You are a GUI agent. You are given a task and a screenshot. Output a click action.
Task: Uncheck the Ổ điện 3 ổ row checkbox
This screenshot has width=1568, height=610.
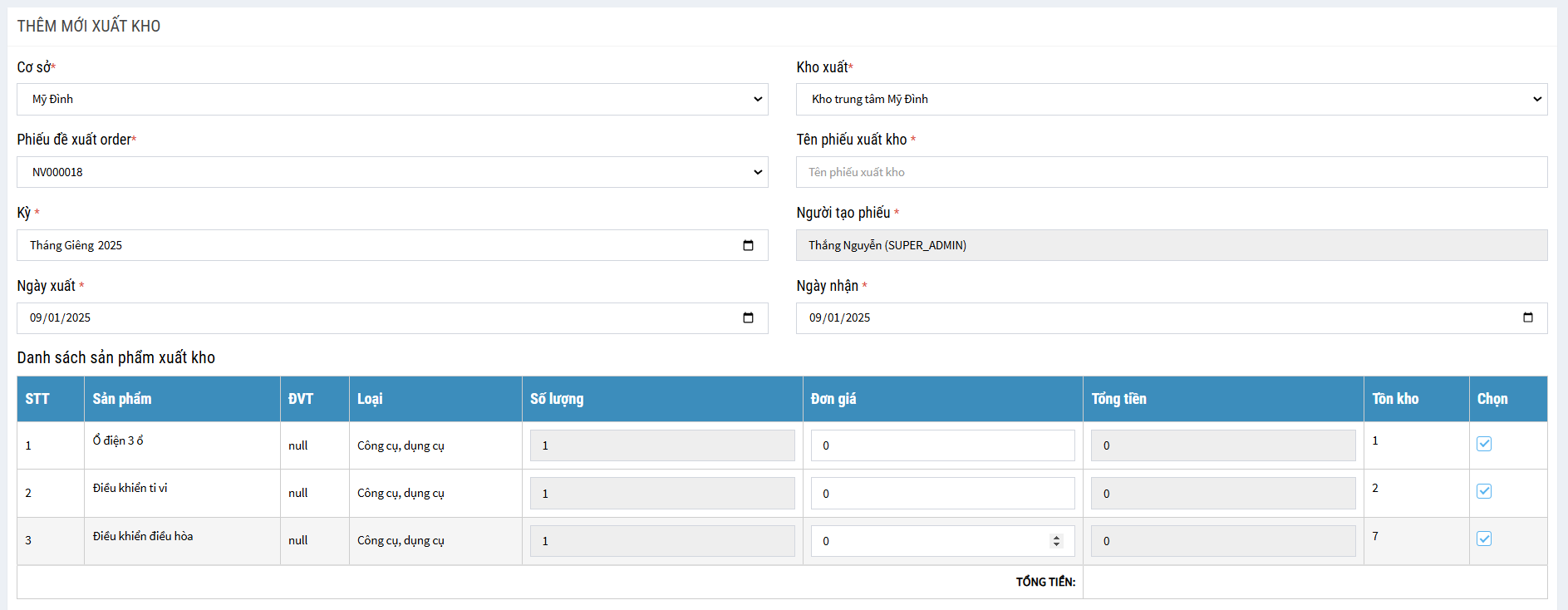click(1484, 444)
